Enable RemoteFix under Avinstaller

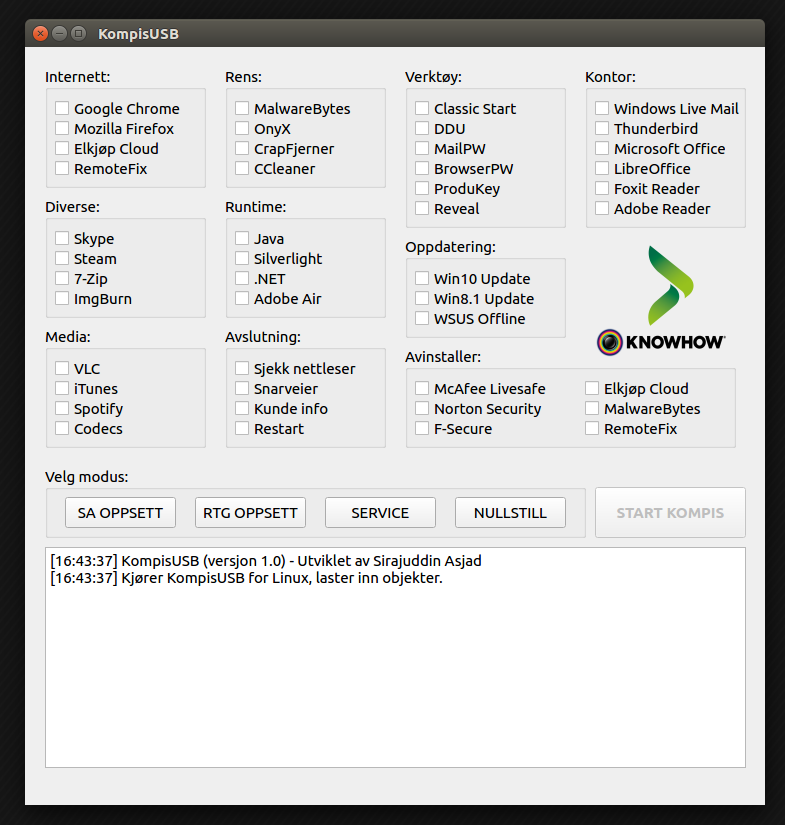point(592,428)
